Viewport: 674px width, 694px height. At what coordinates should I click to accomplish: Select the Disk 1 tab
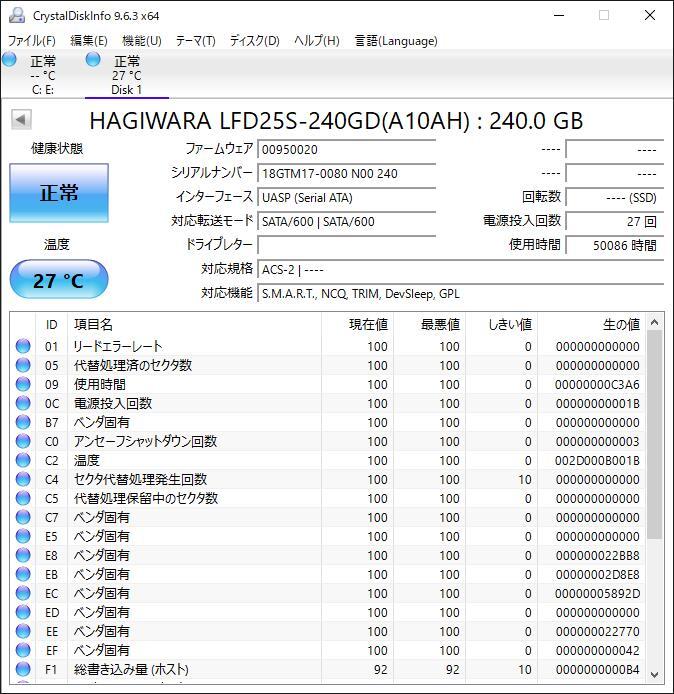127,74
